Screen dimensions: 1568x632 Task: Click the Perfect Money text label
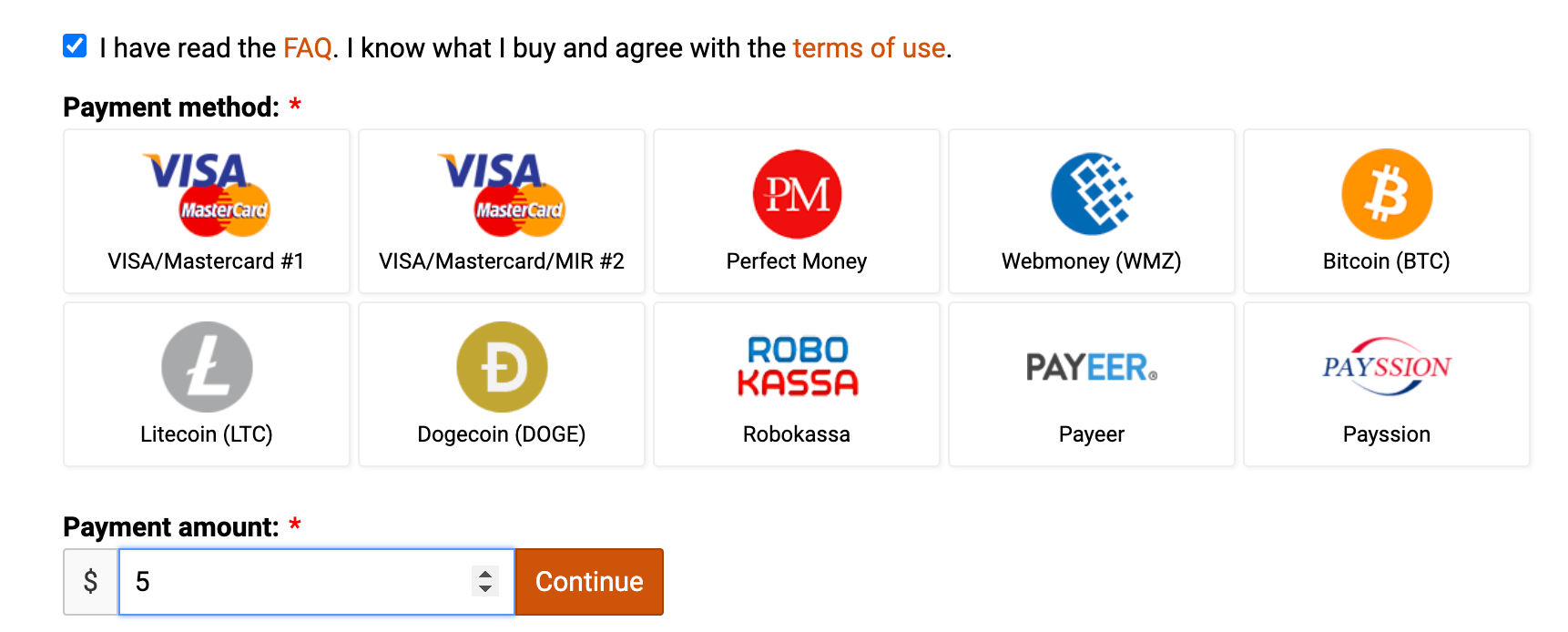point(797,261)
